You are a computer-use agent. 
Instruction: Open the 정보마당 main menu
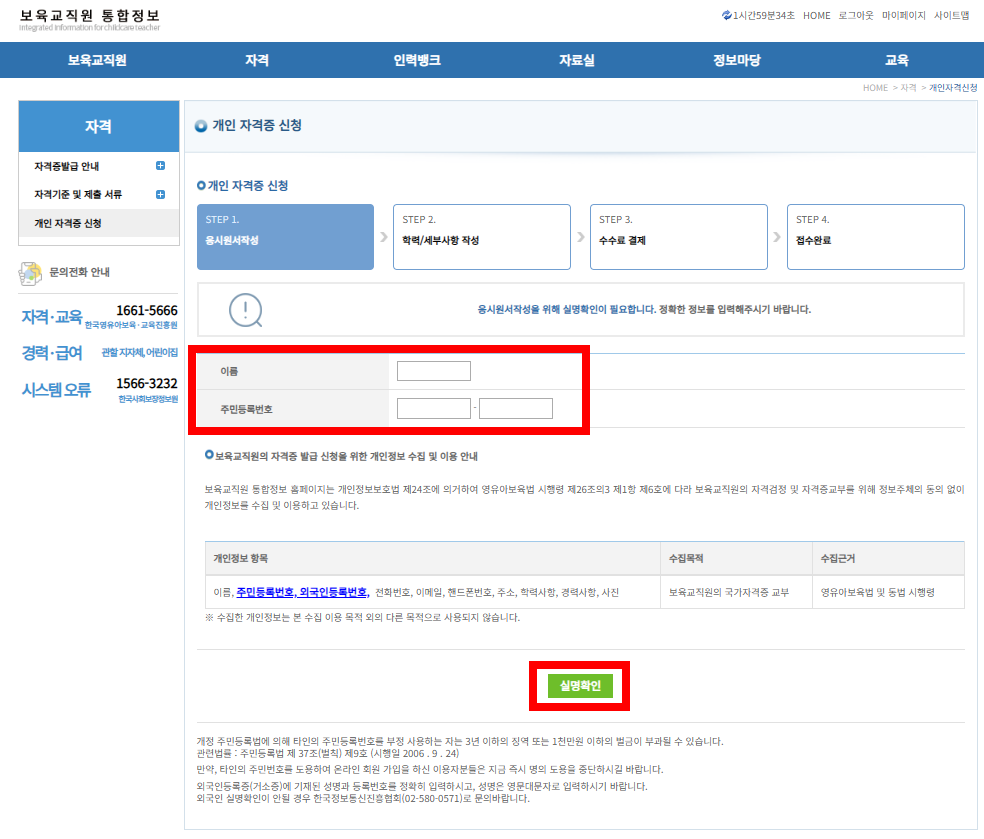(x=737, y=60)
